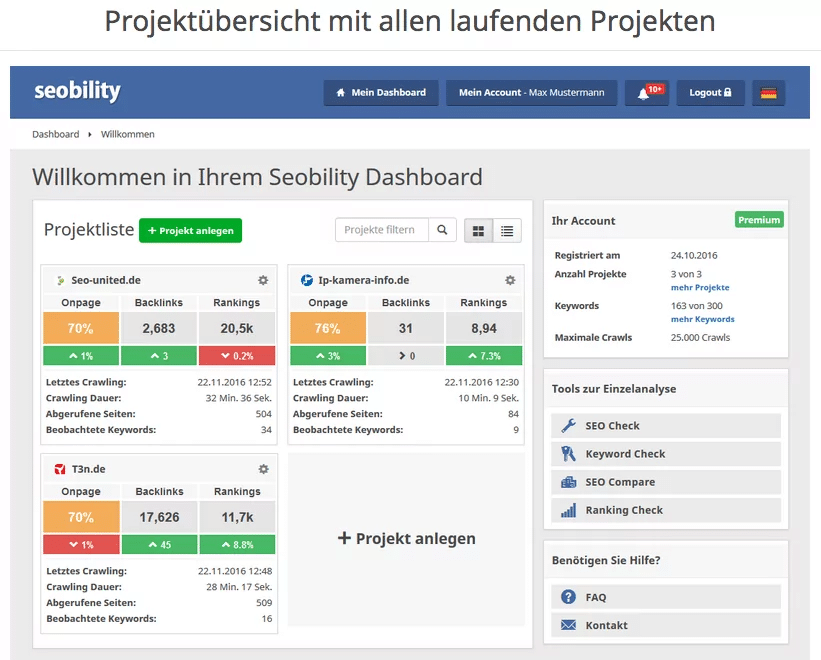Image resolution: width=821 pixels, height=660 pixels.
Task: Click T3n.de Onpage 70% tile
Action: click(x=81, y=517)
